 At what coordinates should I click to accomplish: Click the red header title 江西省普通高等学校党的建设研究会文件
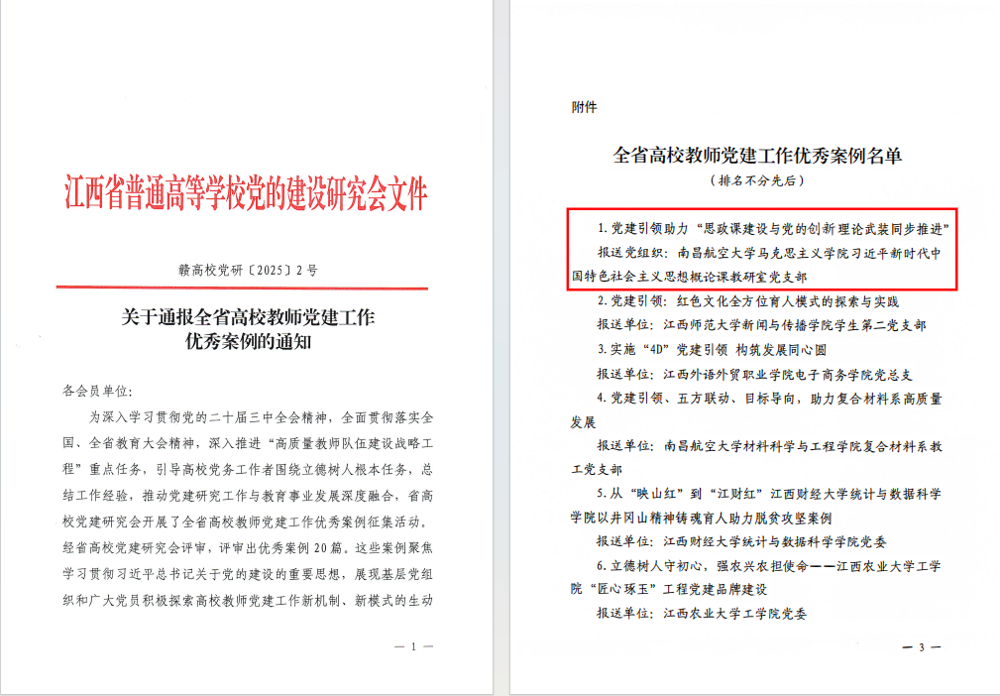pos(245,192)
